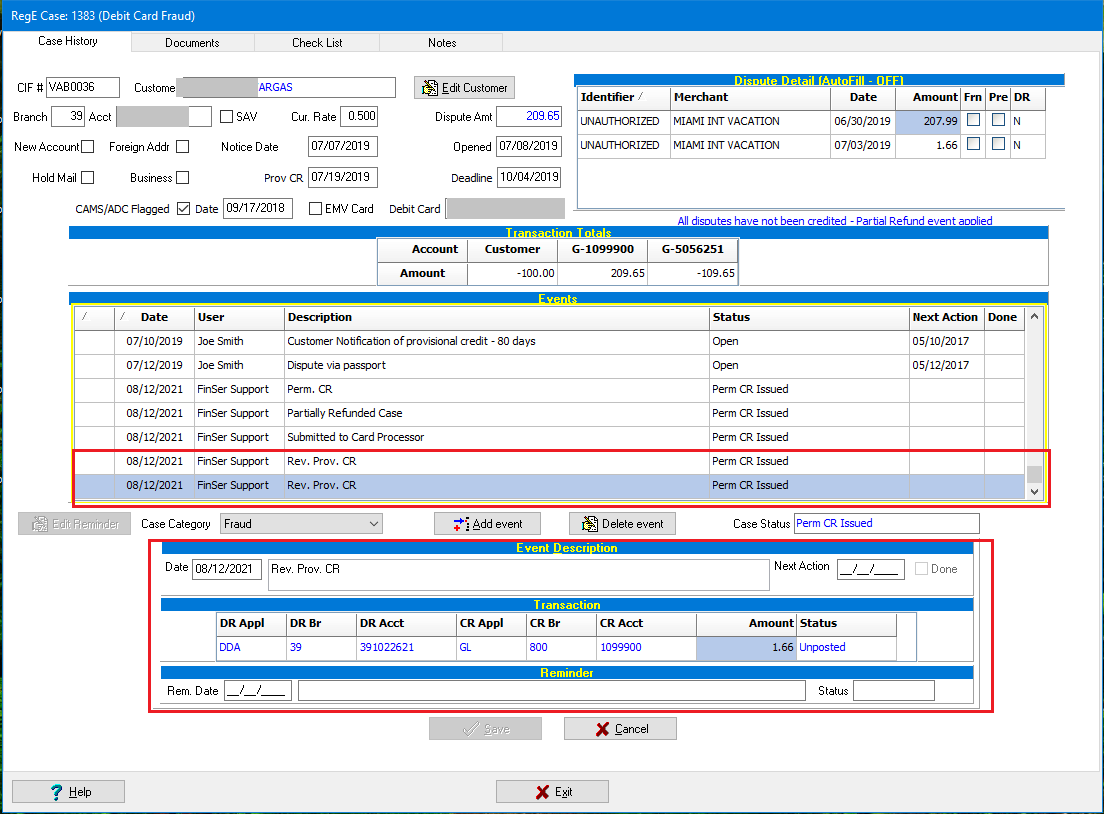Click the Rem. Date field

[x=258, y=691]
